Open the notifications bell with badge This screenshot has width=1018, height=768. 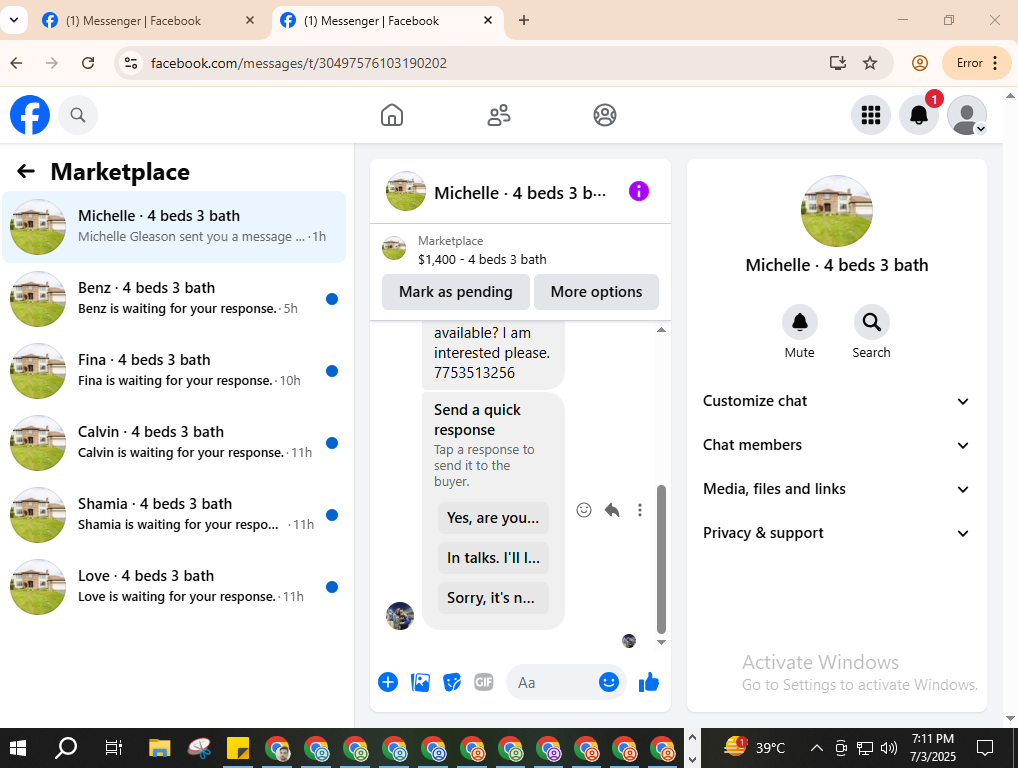[919, 115]
